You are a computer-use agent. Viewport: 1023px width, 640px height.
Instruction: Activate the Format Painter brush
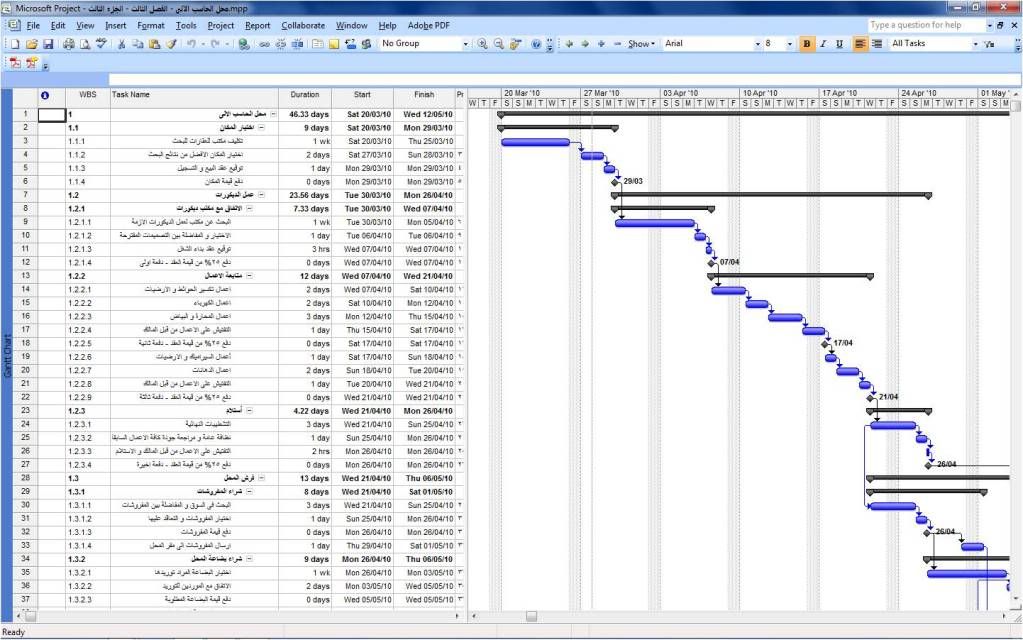pos(171,44)
